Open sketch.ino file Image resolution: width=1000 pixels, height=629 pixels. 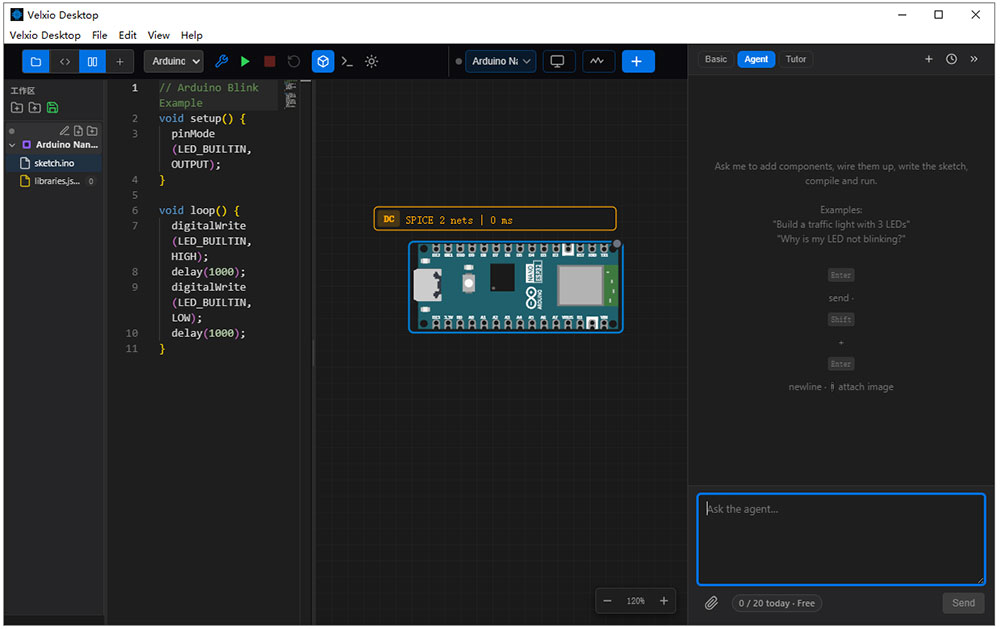coord(54,163)
